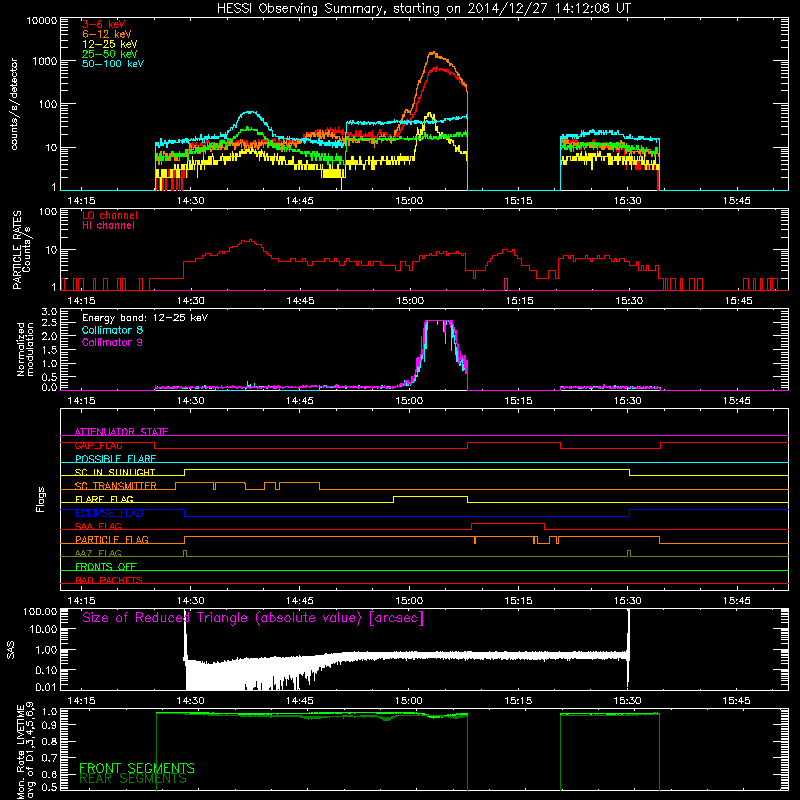
Task: Select the 50-100 keV legend label
Action: [113, 64]
